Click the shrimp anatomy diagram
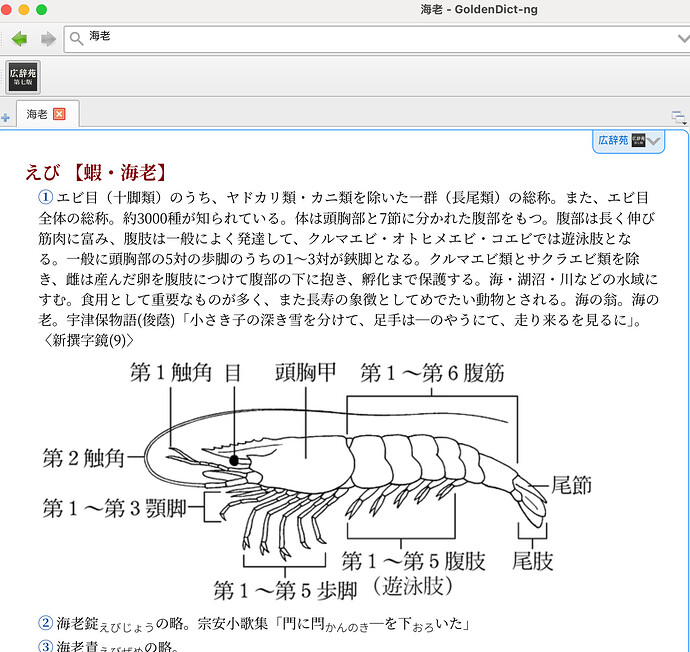The image size is (690, 652). 317,481
